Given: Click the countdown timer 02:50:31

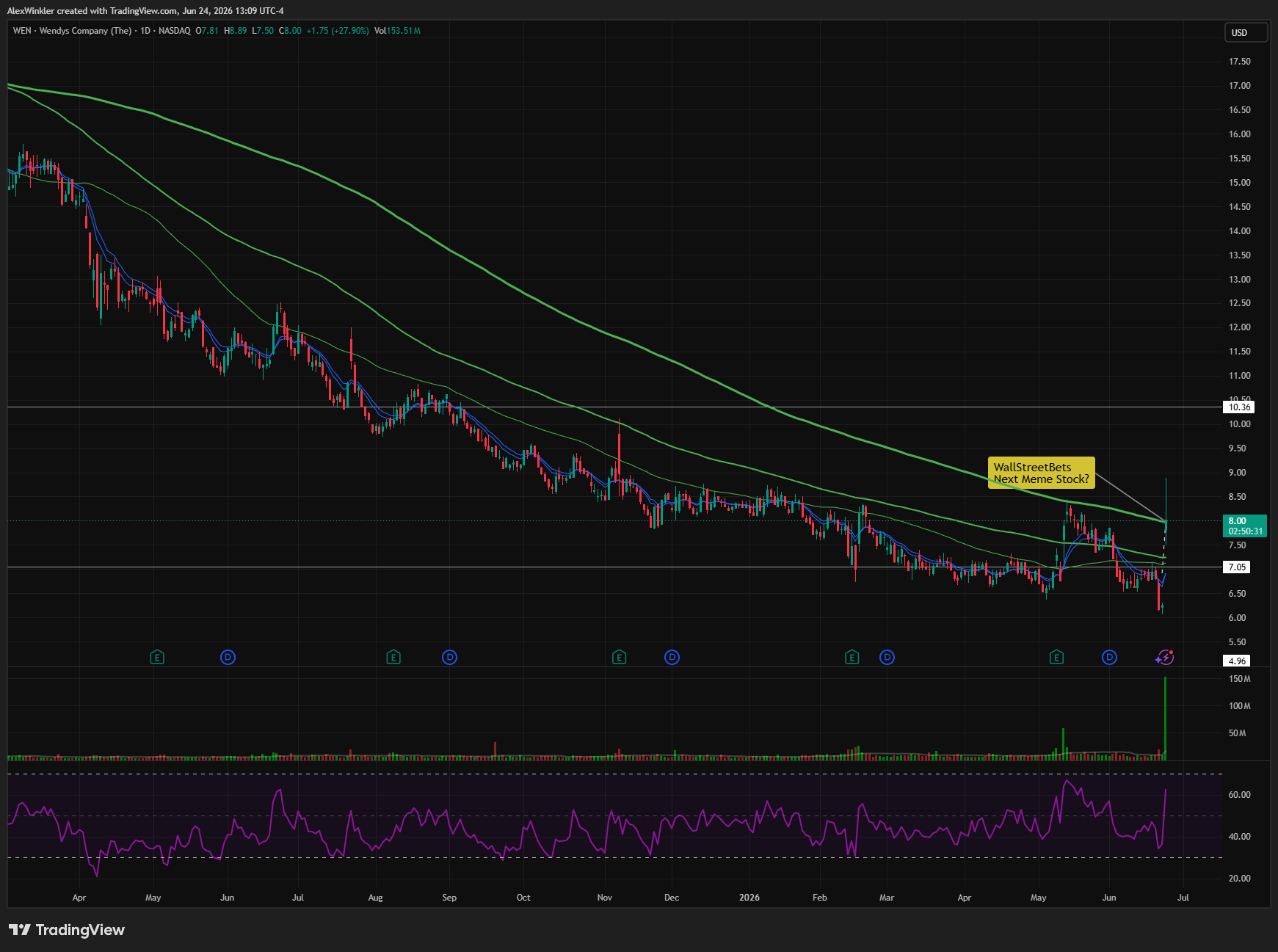Looking at the screenshot, I should click(1246, 531).
